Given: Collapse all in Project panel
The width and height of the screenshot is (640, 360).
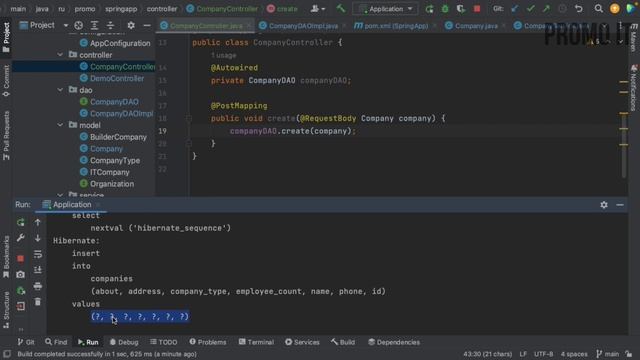Looking at the screenshot, I should [x=110, y=25].
